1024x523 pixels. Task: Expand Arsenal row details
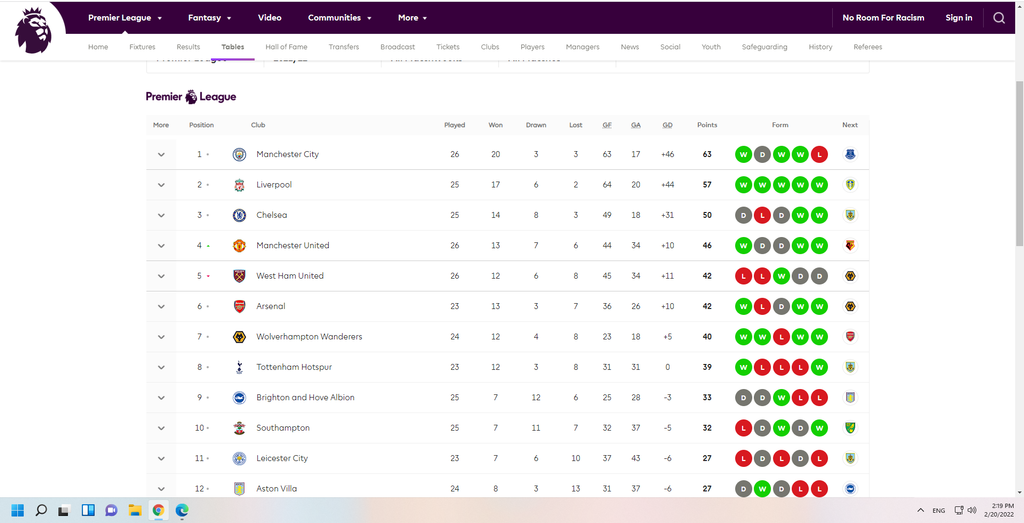(161, 306)
